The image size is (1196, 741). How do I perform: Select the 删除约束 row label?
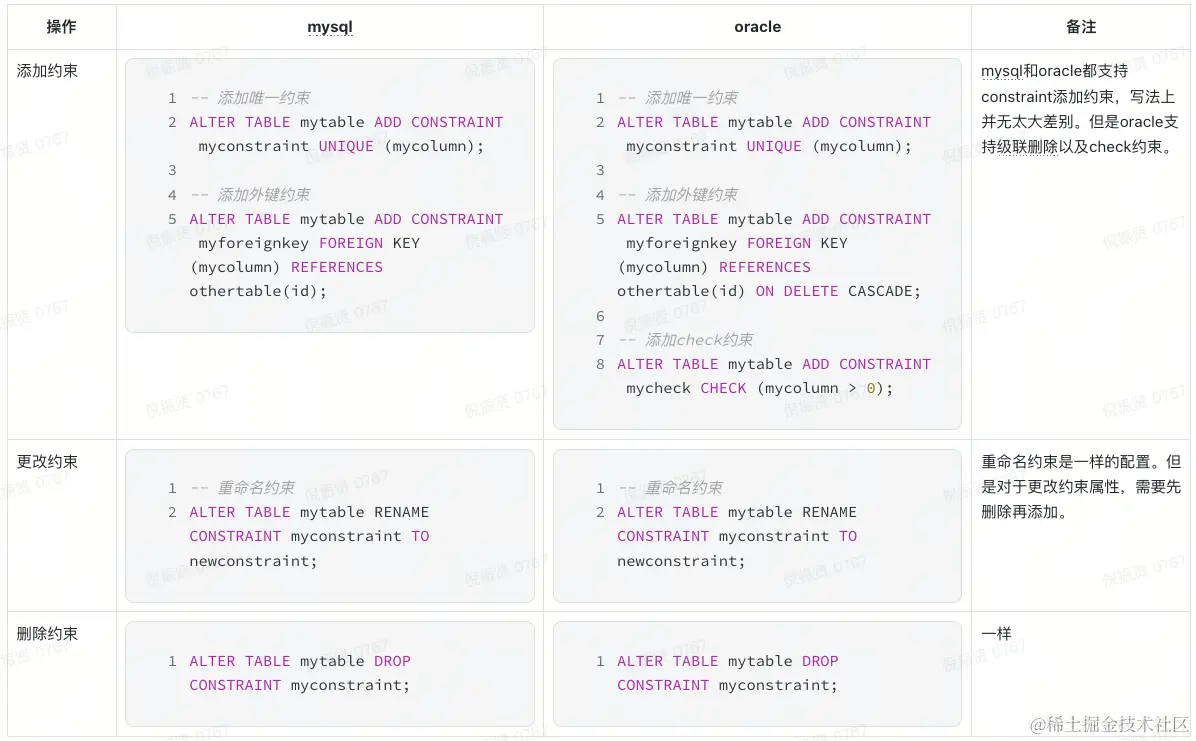coord(47,634)
